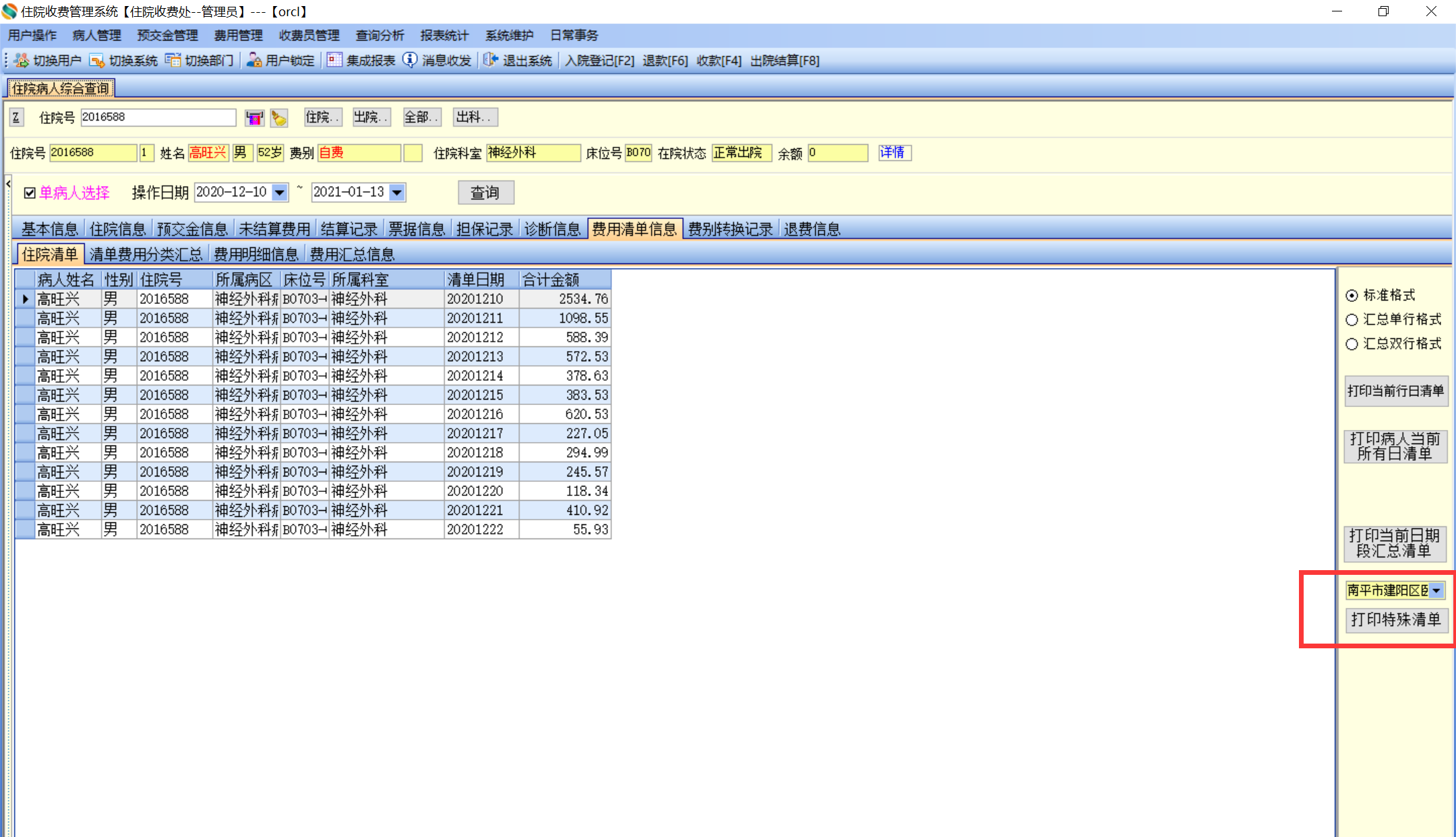Click the 切换用户 switch-user toolbar icon
Screen dimensions: 1456x837
(x=22, y=61)
